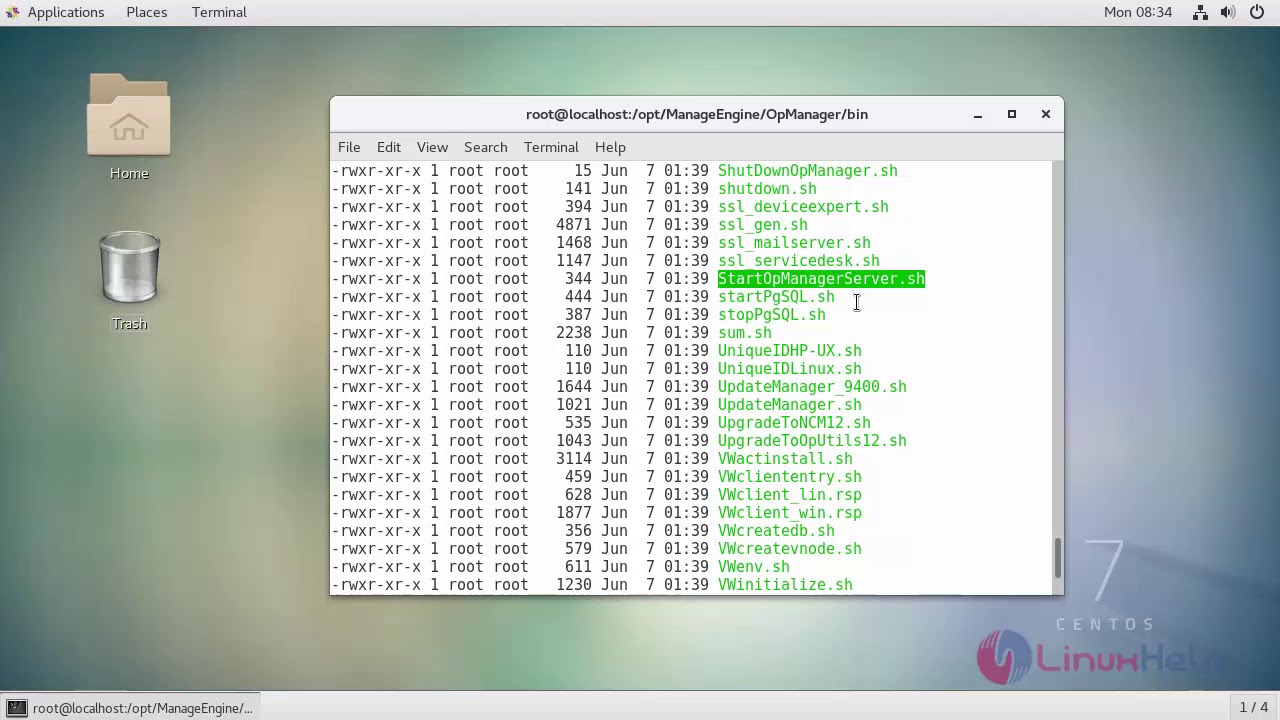1280x720 pixels.
Task: Click the UpgradeToNCM12.sh filename
Action: [x=794, y=423]
